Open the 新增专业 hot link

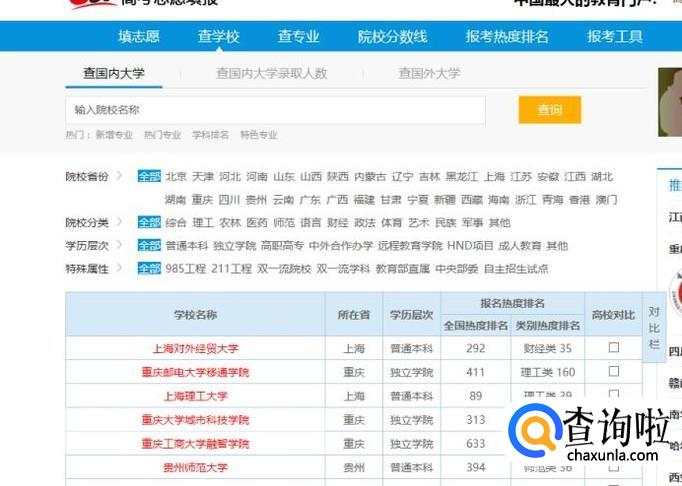114,135
